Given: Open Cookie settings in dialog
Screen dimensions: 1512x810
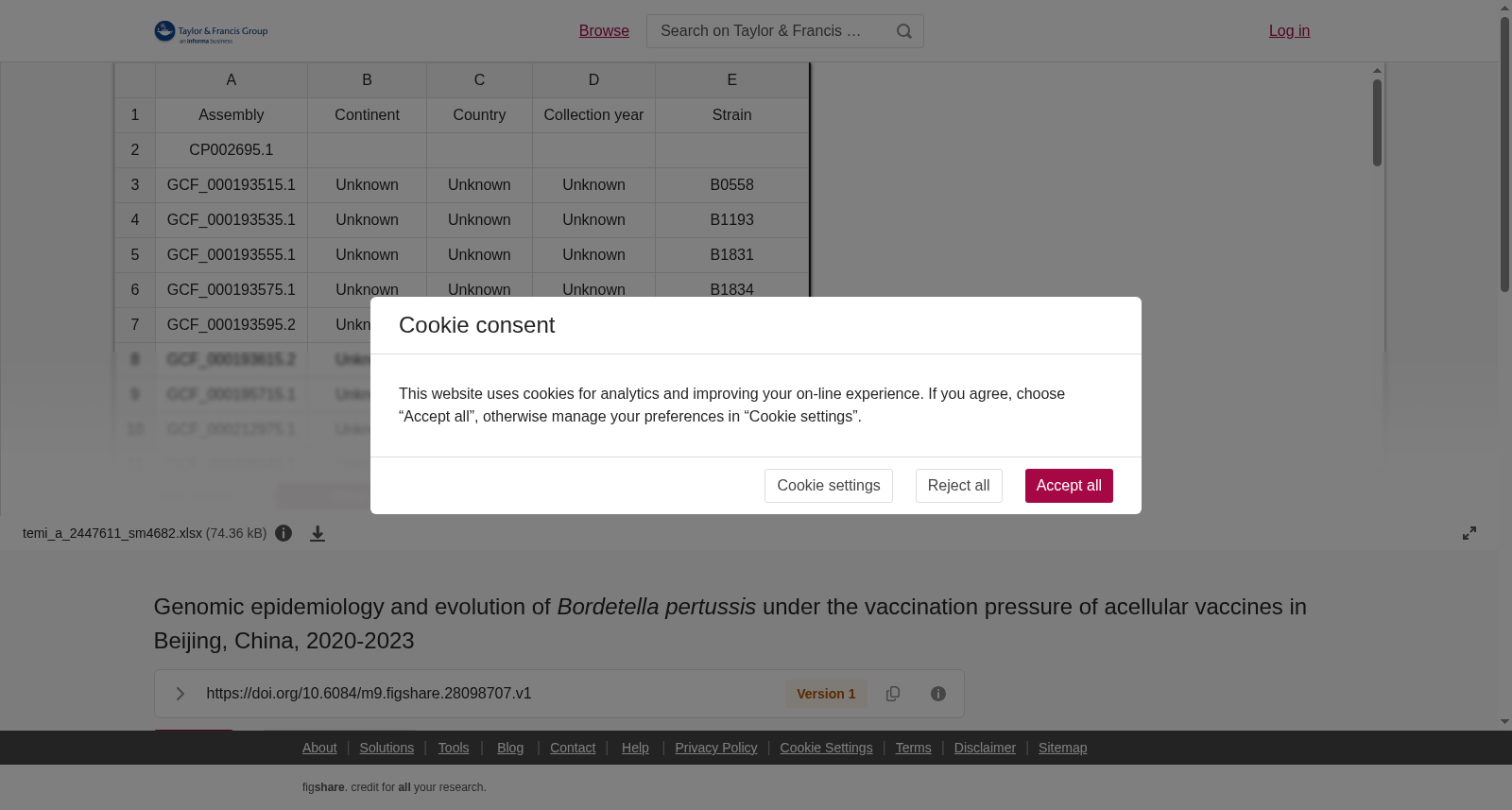Looking at the screenshot, I should (829, 486).
